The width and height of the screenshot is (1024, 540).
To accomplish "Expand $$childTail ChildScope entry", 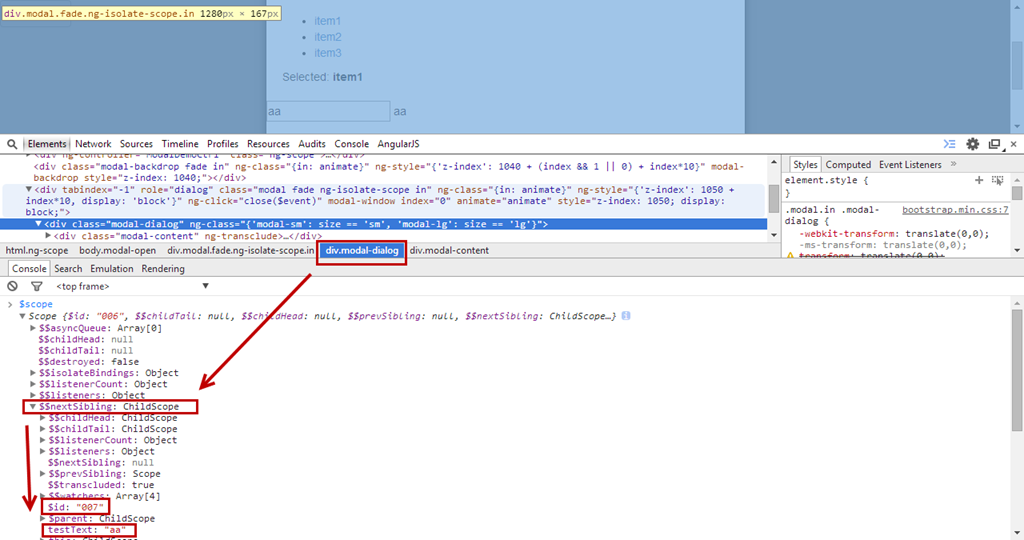I will point(43,429).
